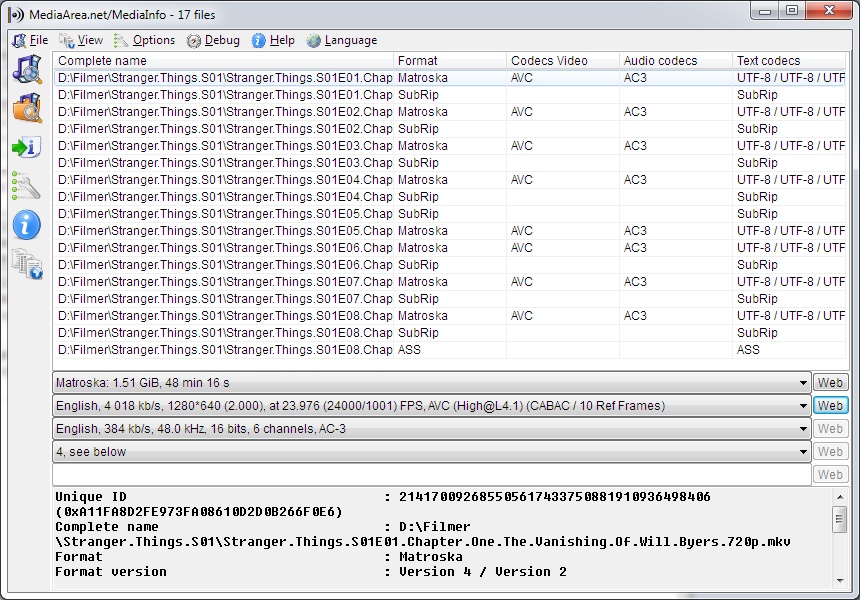Open the Preferences wrench sidebar icon
The width and height of the screenshot is (860, 600).
click(27, 185)
